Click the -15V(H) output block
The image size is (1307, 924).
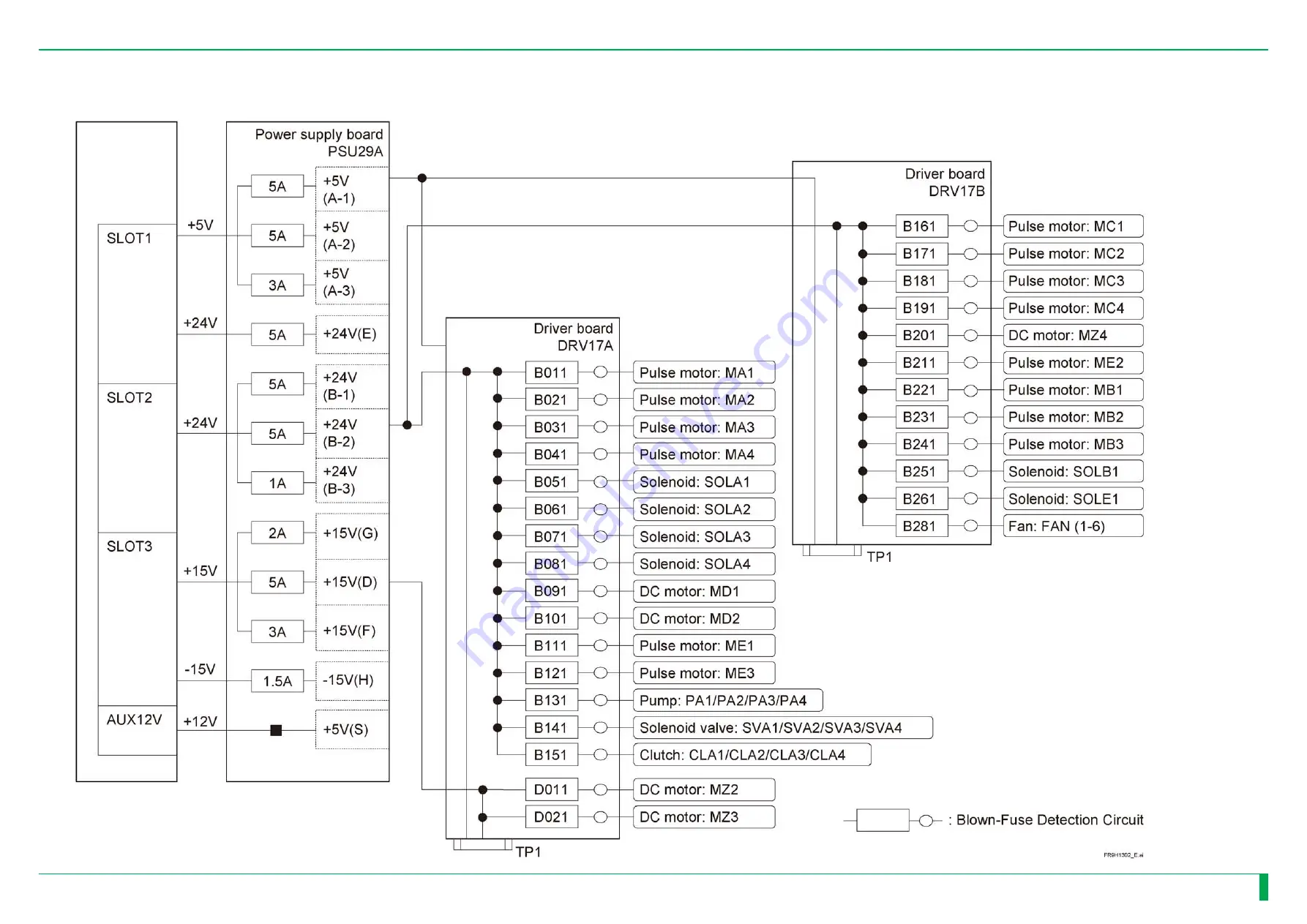tap(352, 680)
